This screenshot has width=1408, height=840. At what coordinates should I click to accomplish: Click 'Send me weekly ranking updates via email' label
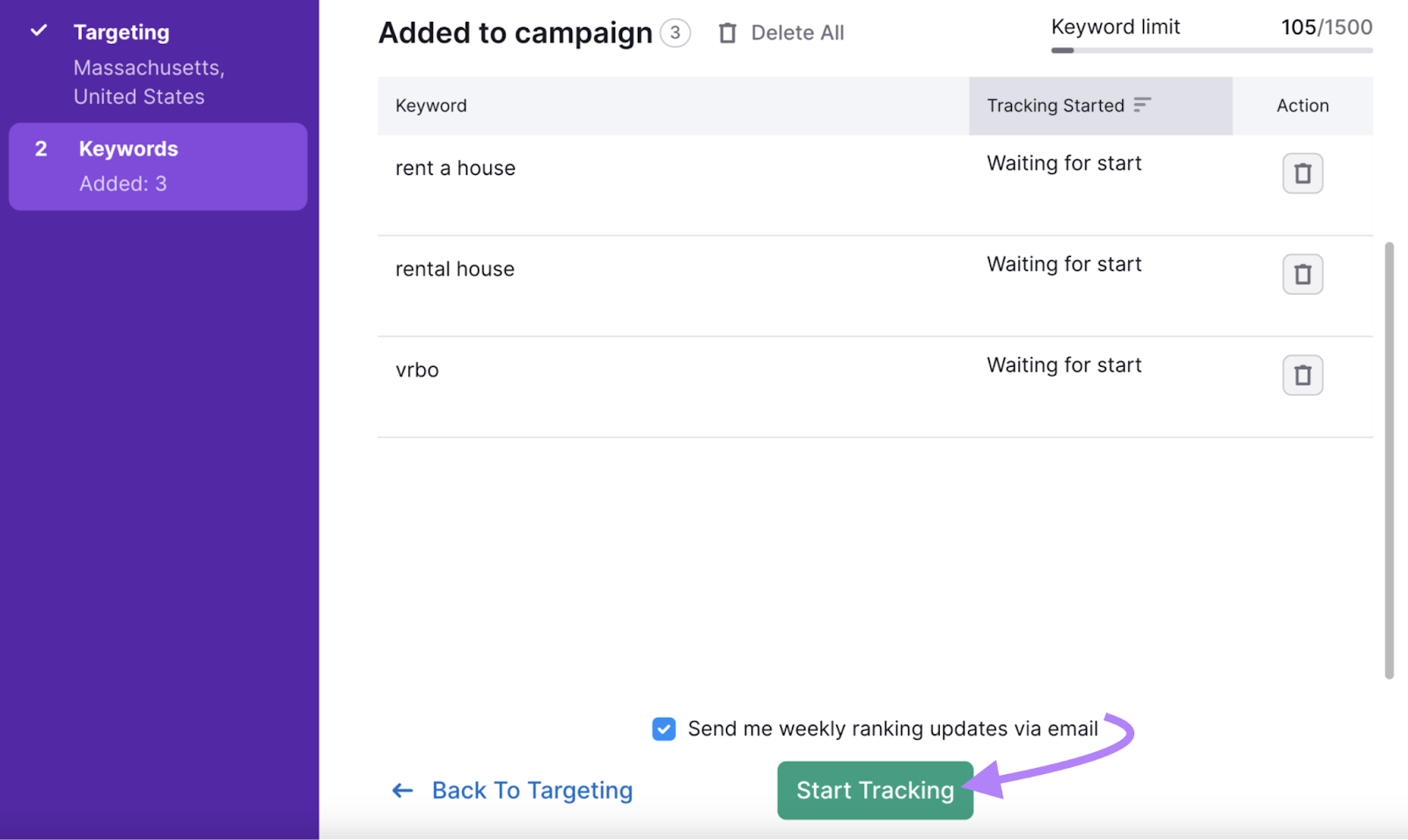point(892,729)
